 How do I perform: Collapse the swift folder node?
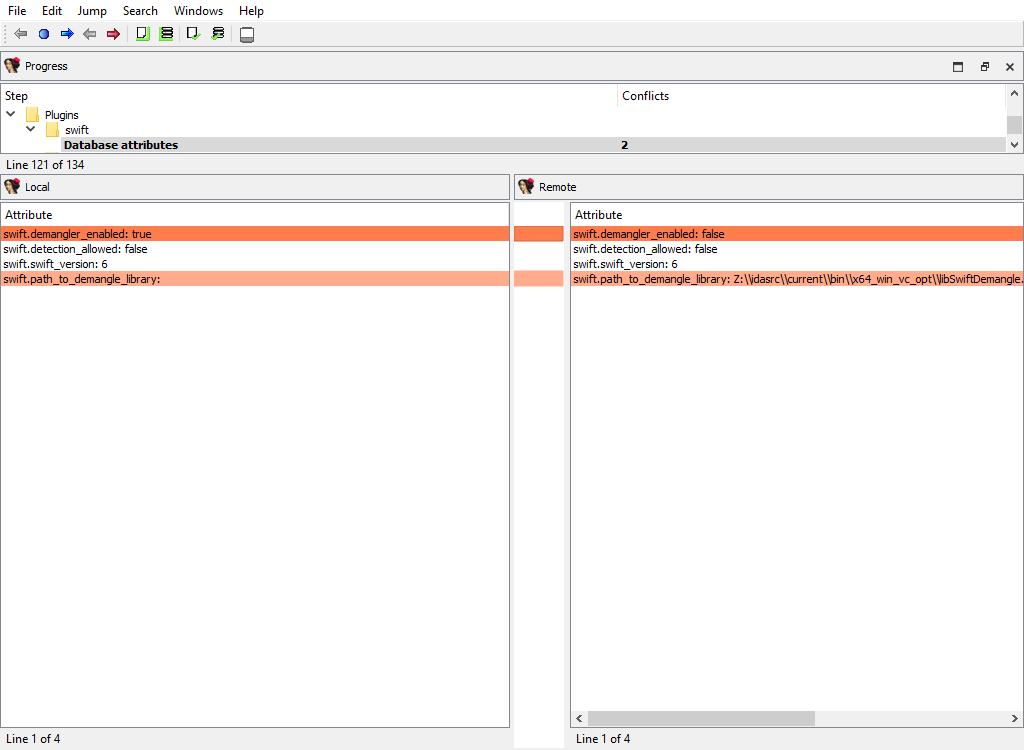pyautogui.click(x=31, y=129)
